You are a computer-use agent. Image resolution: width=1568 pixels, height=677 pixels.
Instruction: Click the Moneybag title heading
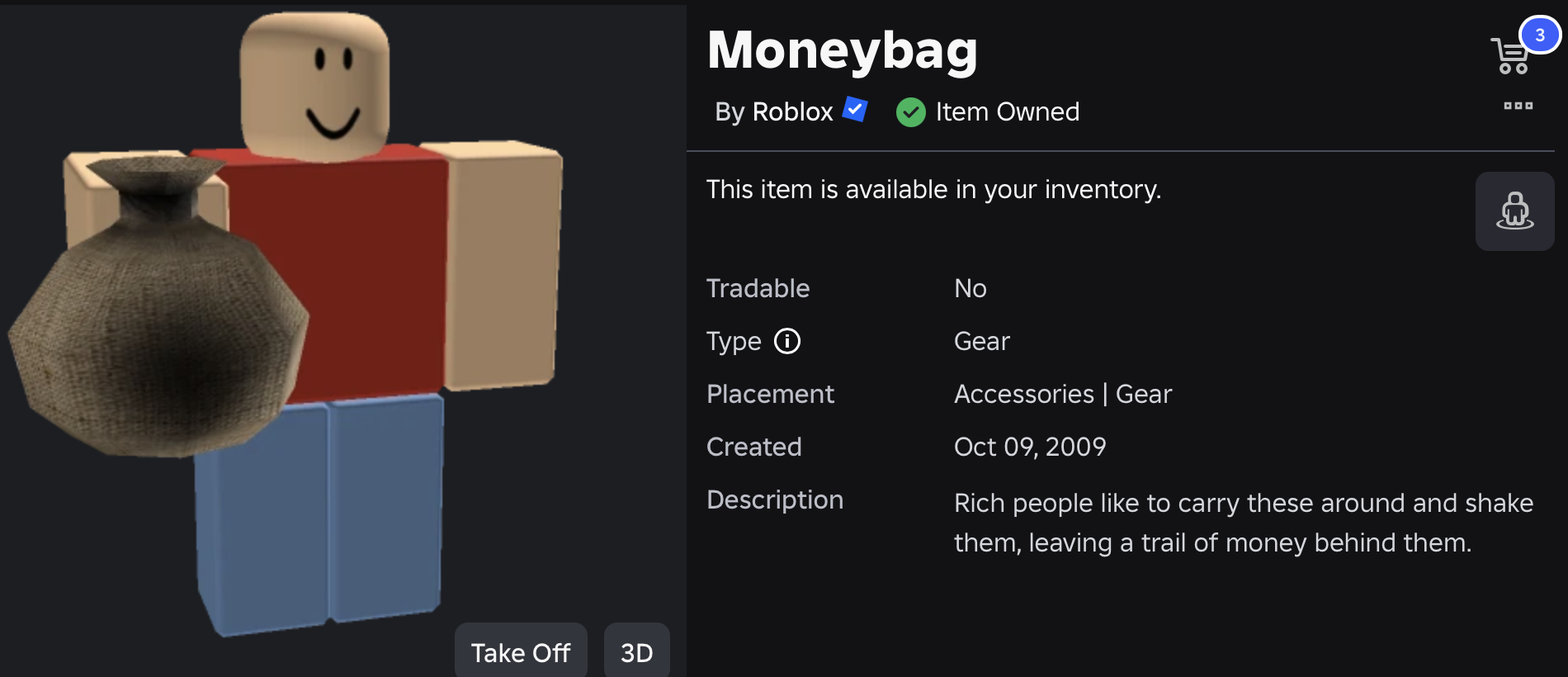point(843,50)
